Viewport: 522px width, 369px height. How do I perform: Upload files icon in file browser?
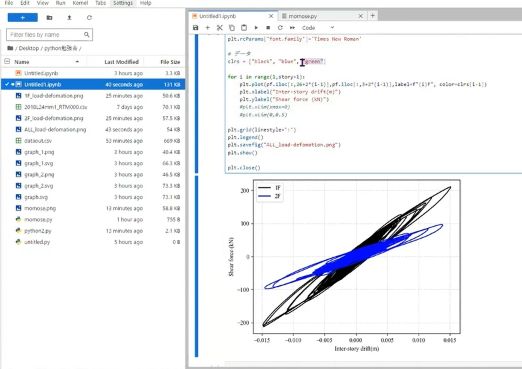[x=69, y=17]
